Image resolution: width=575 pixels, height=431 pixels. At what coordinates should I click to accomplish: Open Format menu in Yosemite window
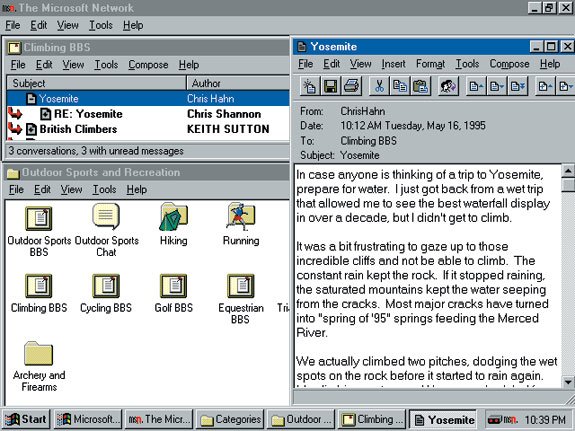431,64
